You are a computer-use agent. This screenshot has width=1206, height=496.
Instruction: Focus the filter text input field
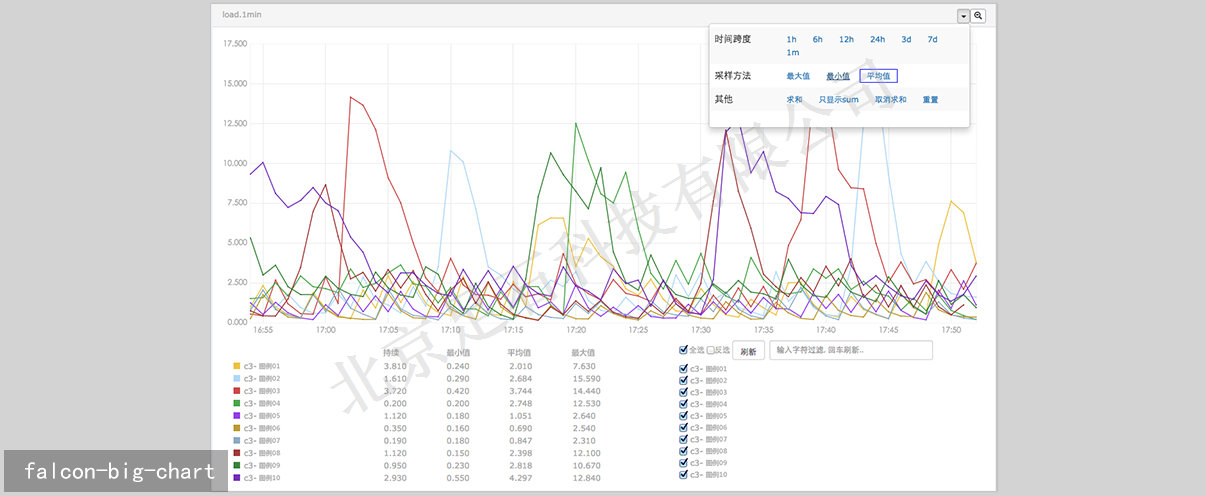[x=850, y=350]
